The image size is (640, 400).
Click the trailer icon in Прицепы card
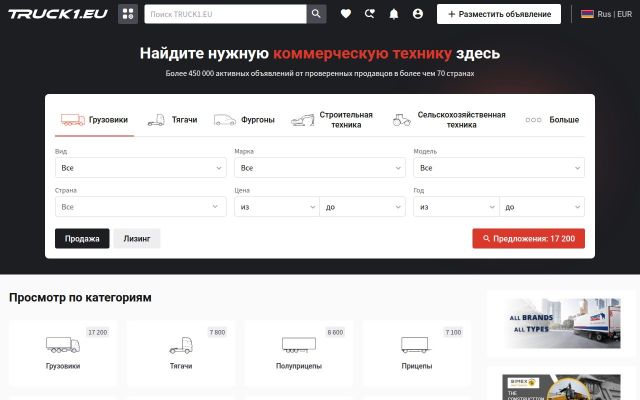pyautogui.click(x=416, y=345)
